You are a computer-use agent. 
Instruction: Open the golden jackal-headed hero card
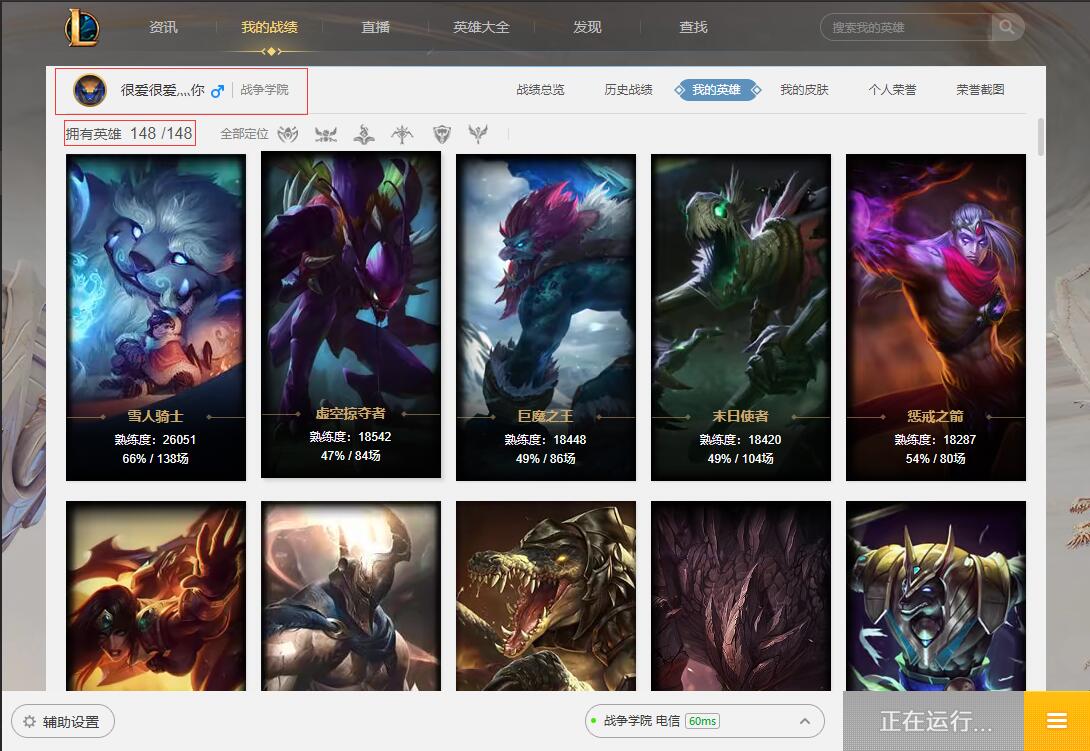tap(936, 596)
